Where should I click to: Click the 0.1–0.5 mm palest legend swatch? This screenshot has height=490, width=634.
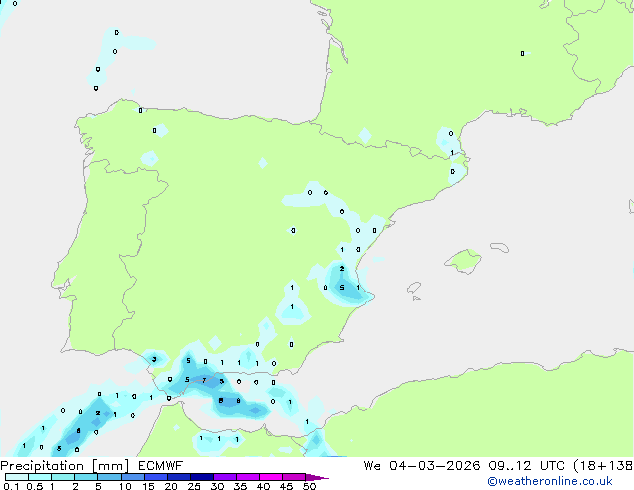[x=17, y=477]
